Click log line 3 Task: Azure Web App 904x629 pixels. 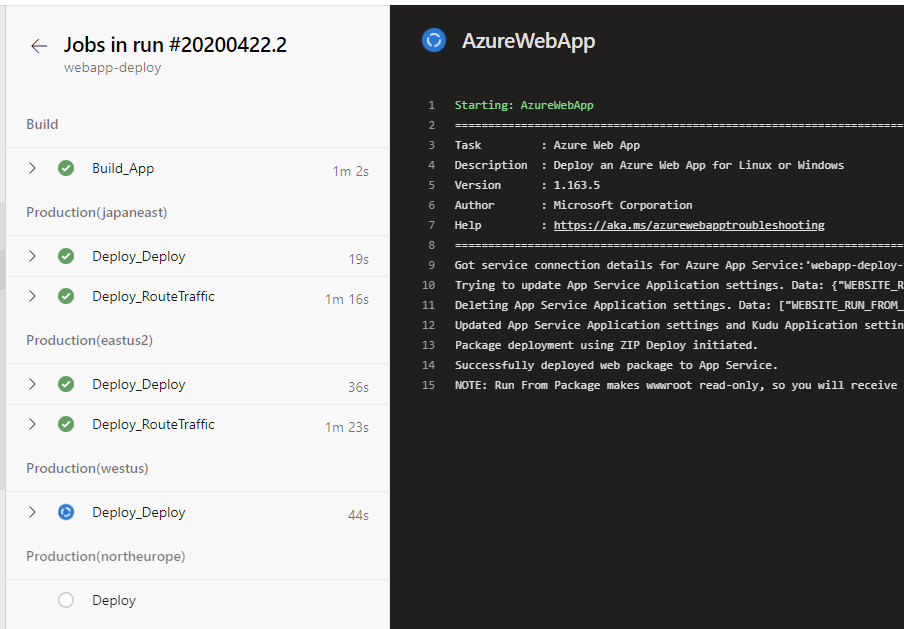tap(547, 145)
